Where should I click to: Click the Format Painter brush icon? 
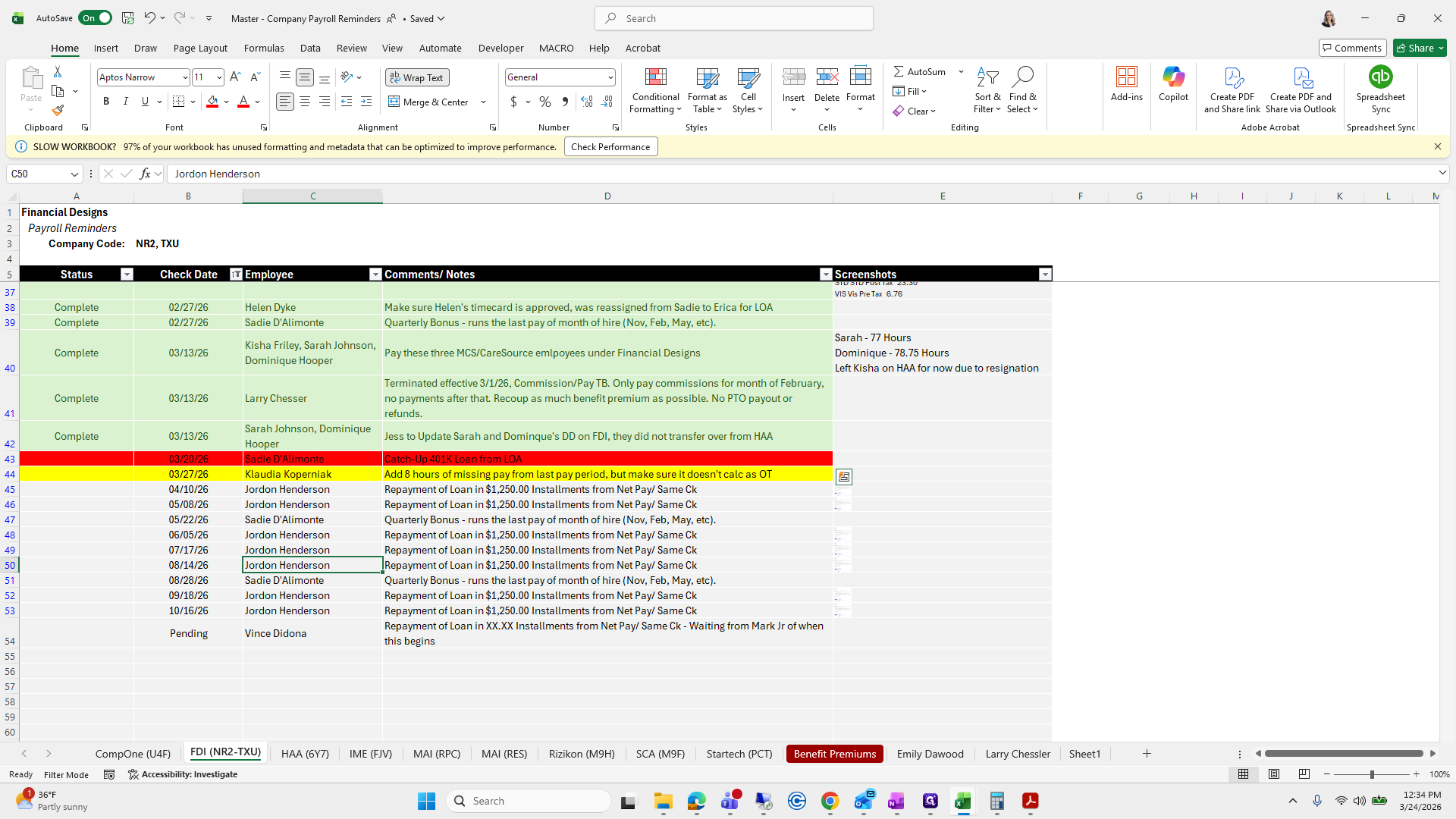(x=58, y=111)
